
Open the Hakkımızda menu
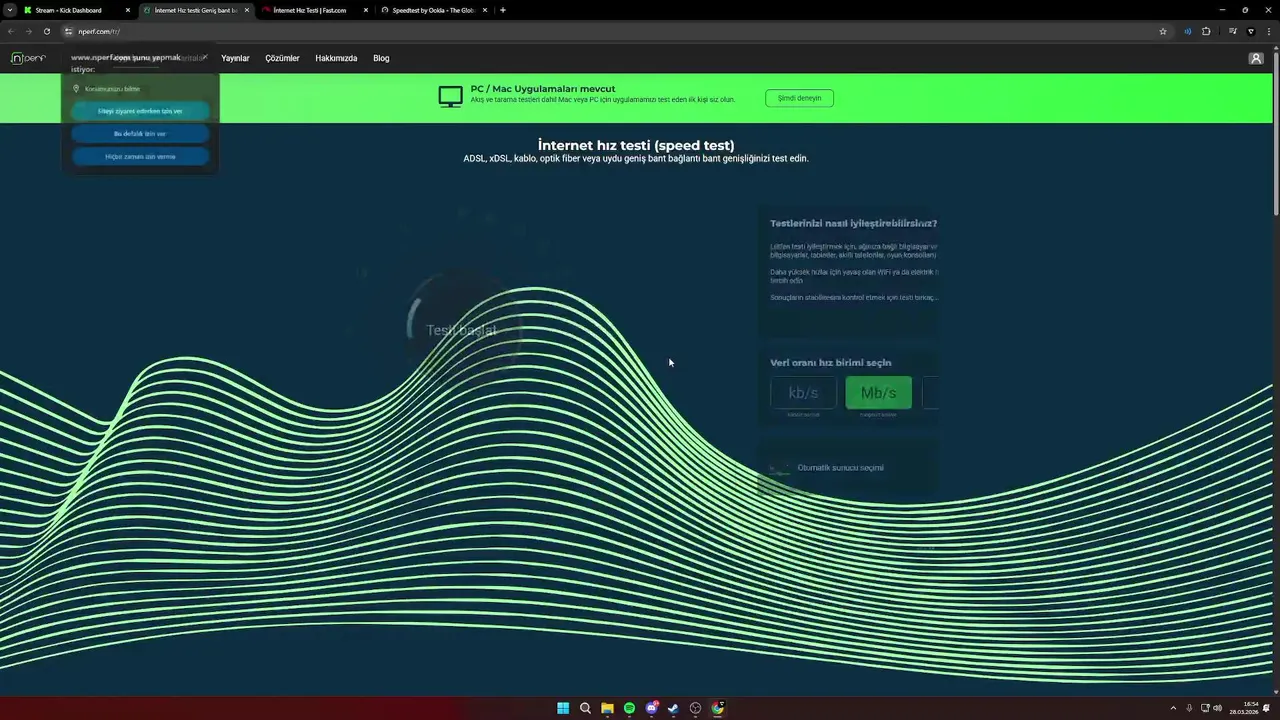coord(336,58)
